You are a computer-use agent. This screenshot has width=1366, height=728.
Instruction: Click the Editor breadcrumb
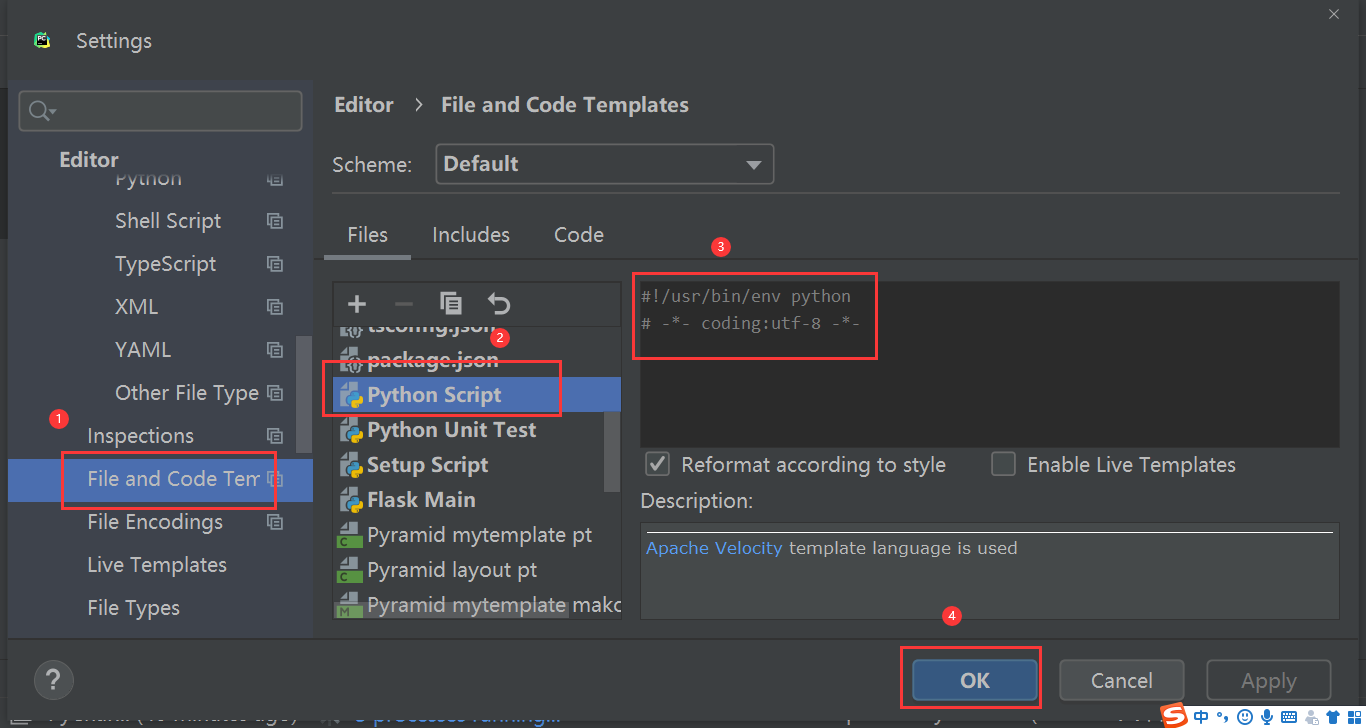click(x=364, y=105)
